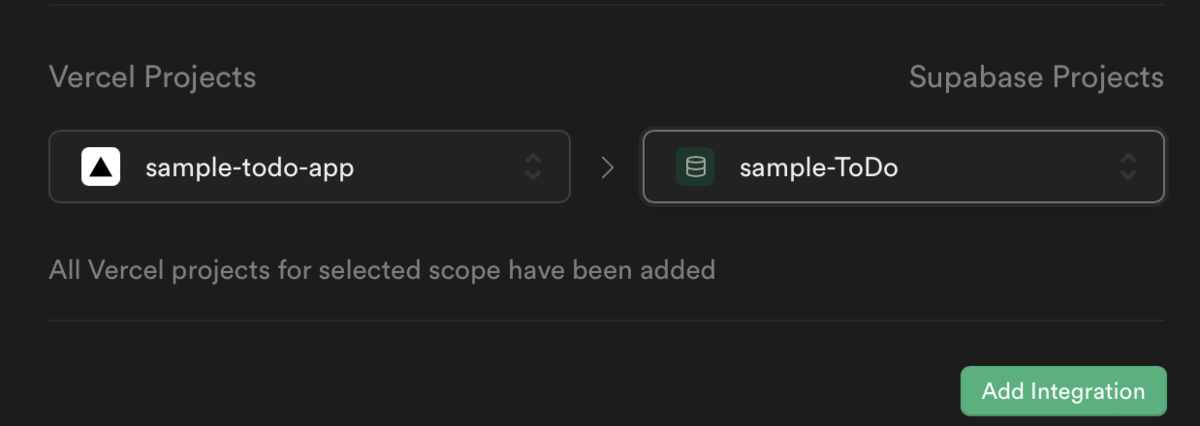Open the Supabase project dropdown
The height and width of the screenshot is (426, 1200).
[x=904, y=167]
